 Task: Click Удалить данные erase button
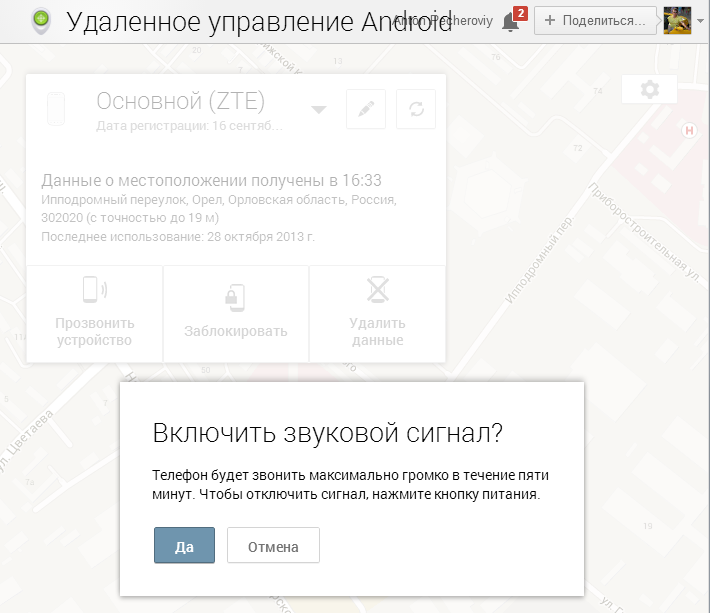click(x=378, y=313)
